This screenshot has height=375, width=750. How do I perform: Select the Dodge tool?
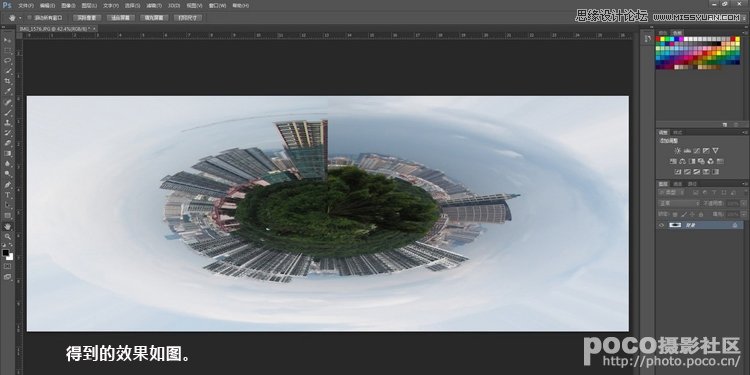coord(7,174)
